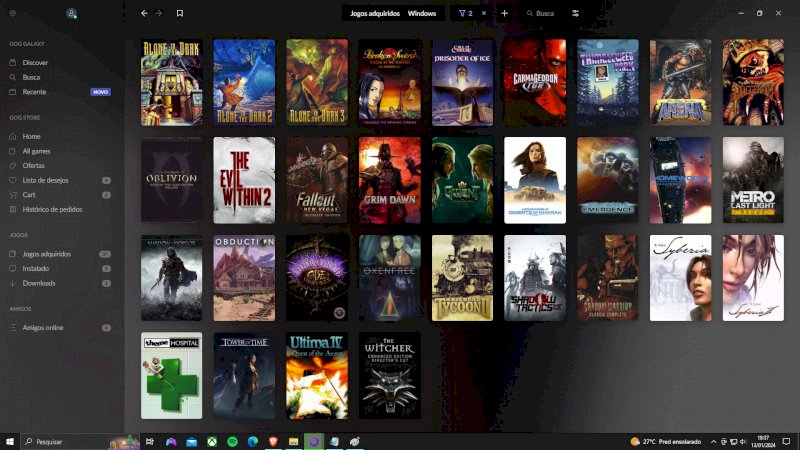The height and width of the screenshot is (450, 800).
Task: Go back using the left arrow
Action: click(x=144, y=13)
